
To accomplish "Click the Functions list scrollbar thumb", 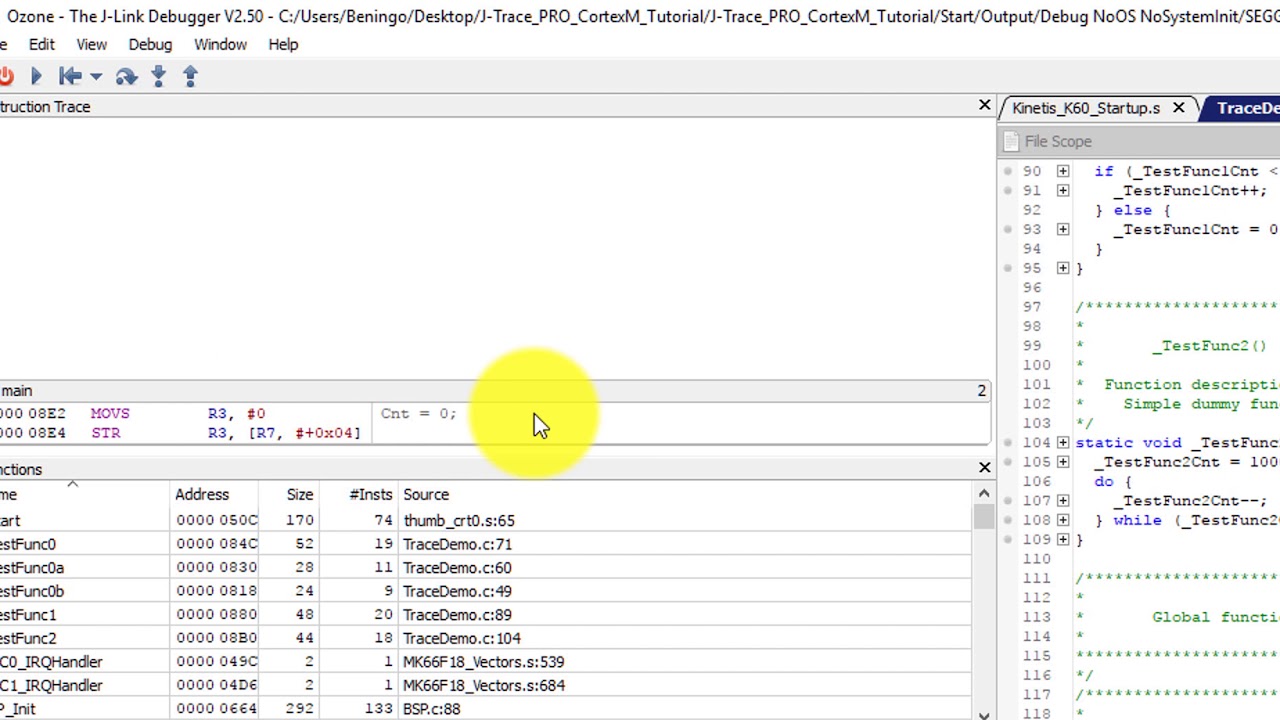I will pos(984,516).
